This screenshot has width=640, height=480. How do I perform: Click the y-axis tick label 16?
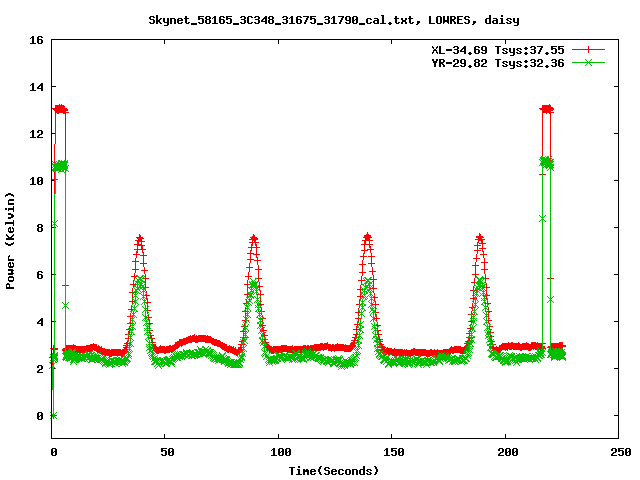point(36,40)
